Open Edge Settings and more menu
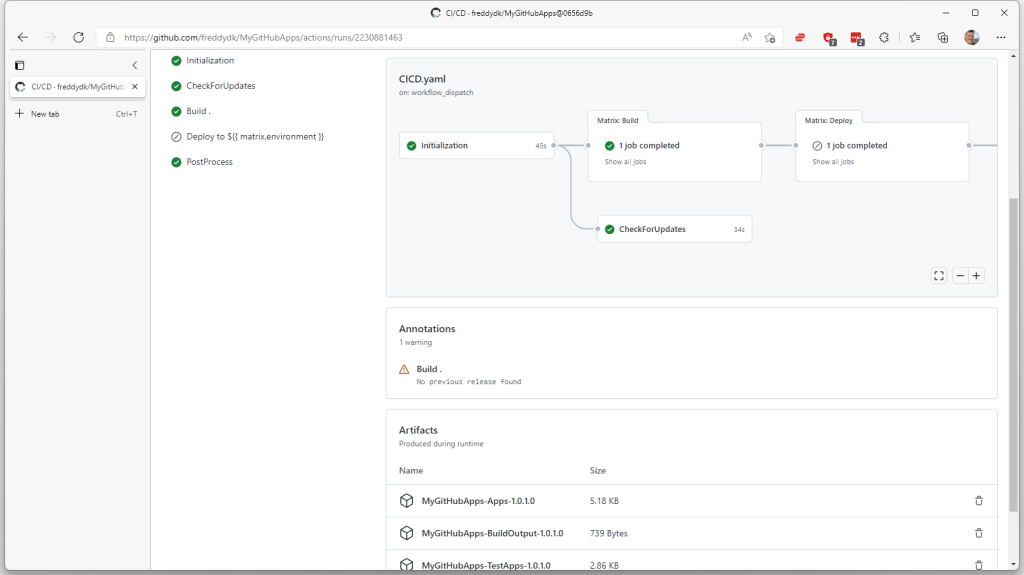The width and height of the screenshot is (1024, 575). [x=1003, y=37]
